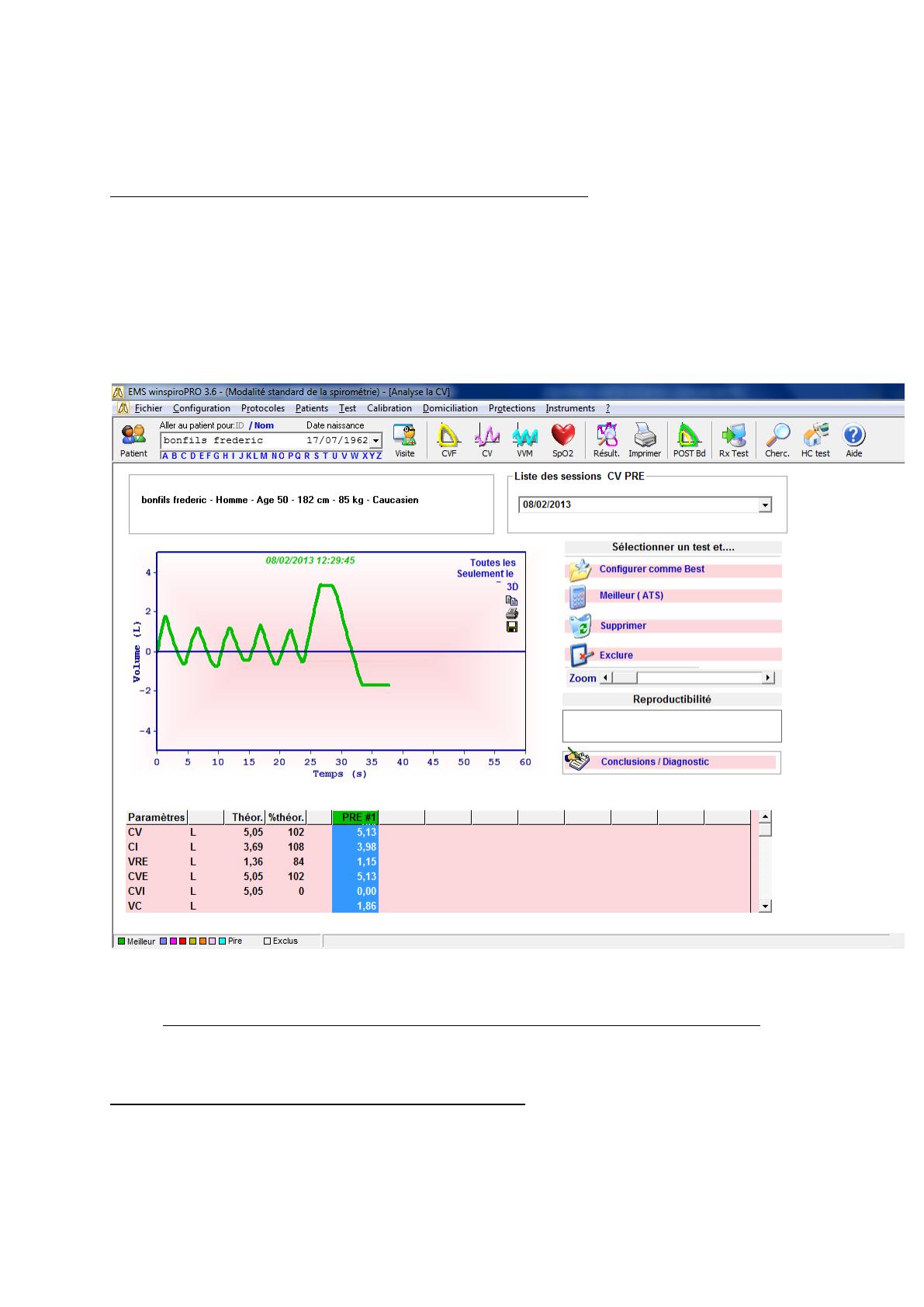Save the graph with floppy icon
Screen dimensions: 924x1307
(x=511, y=627)
